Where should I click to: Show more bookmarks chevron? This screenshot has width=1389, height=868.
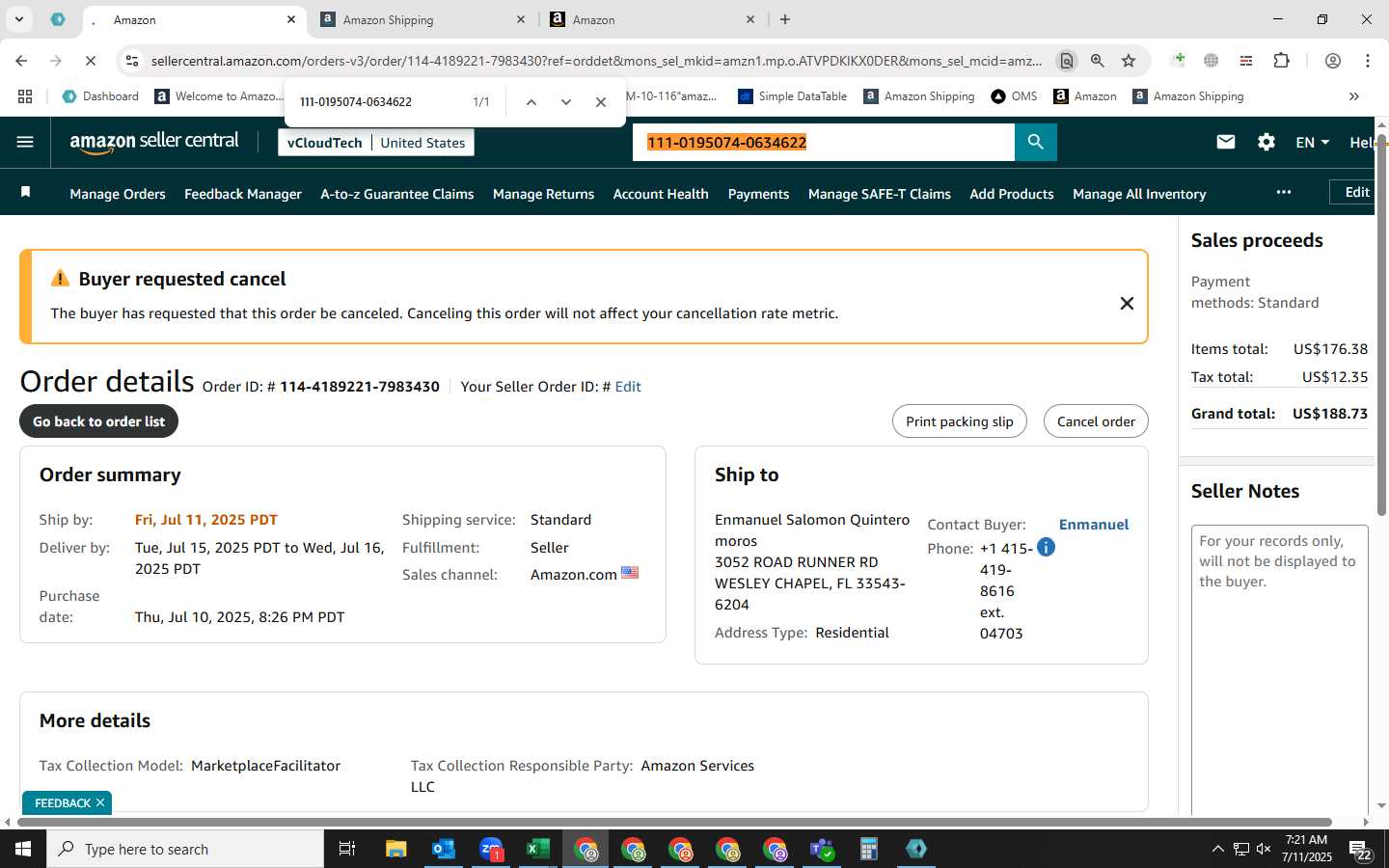[x=1353, y=96]
